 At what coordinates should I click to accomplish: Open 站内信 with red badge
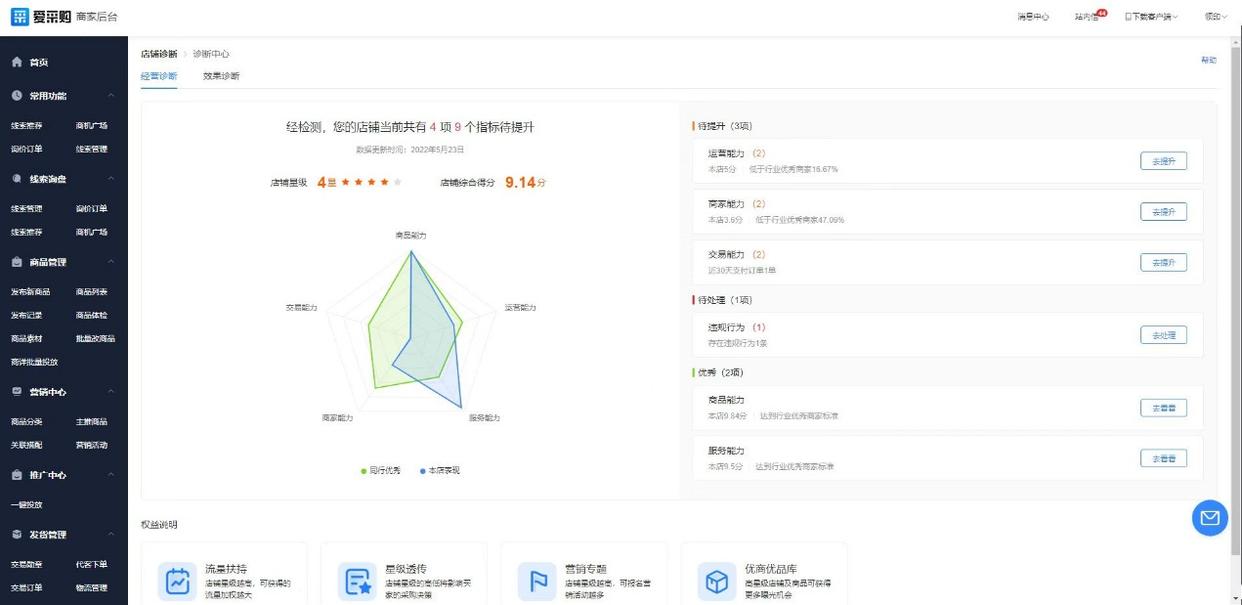[x=1088, y=17]
